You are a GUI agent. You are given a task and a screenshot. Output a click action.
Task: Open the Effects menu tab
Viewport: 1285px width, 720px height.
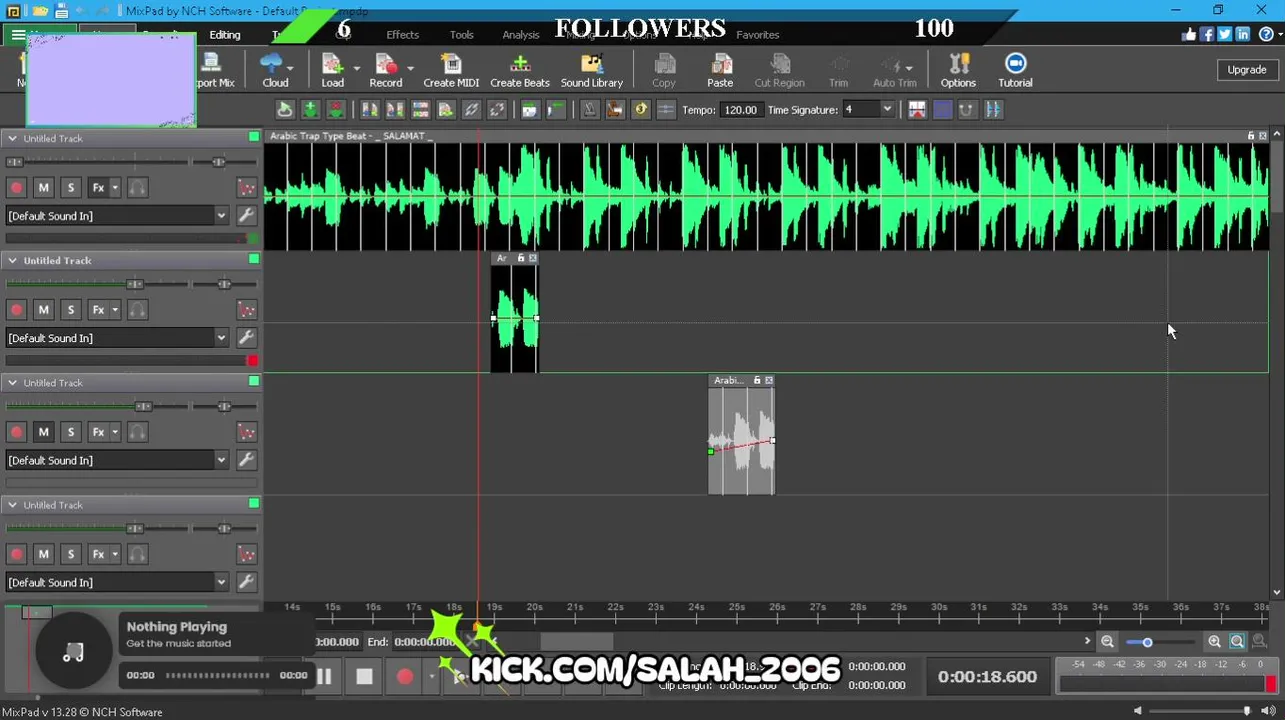point(402,35)
